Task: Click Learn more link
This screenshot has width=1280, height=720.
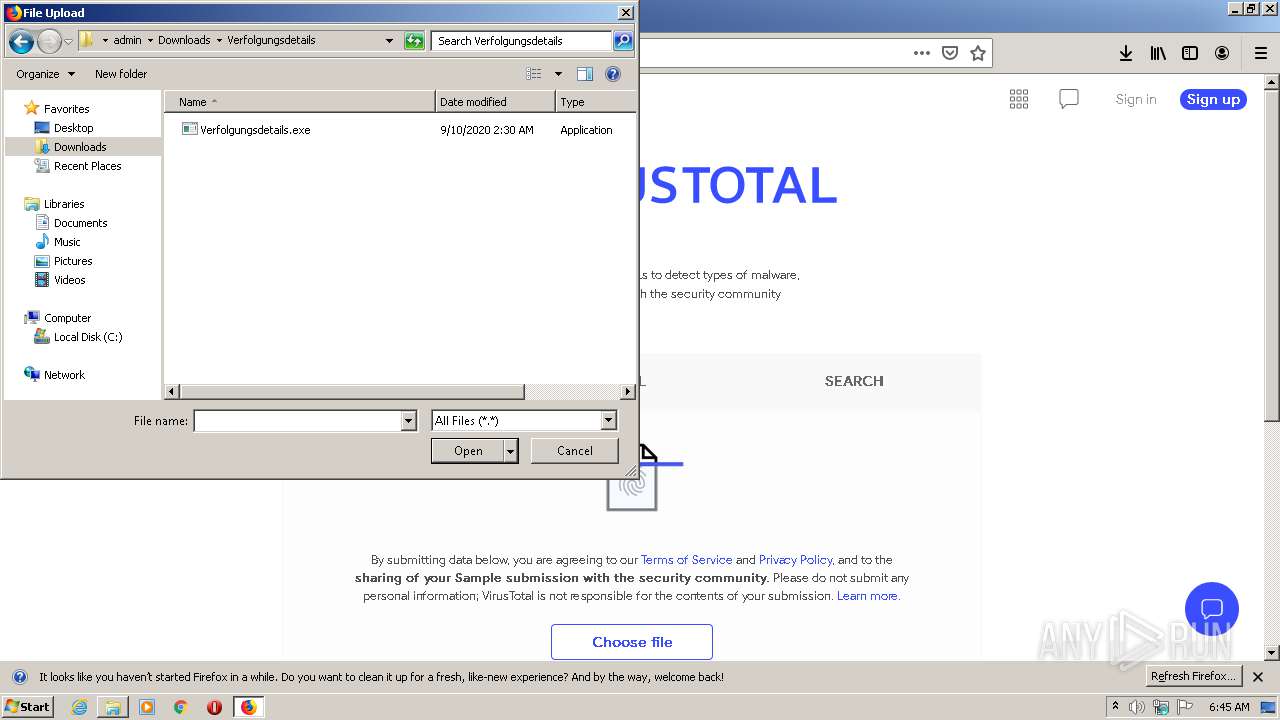Action: tap(867, 596)
